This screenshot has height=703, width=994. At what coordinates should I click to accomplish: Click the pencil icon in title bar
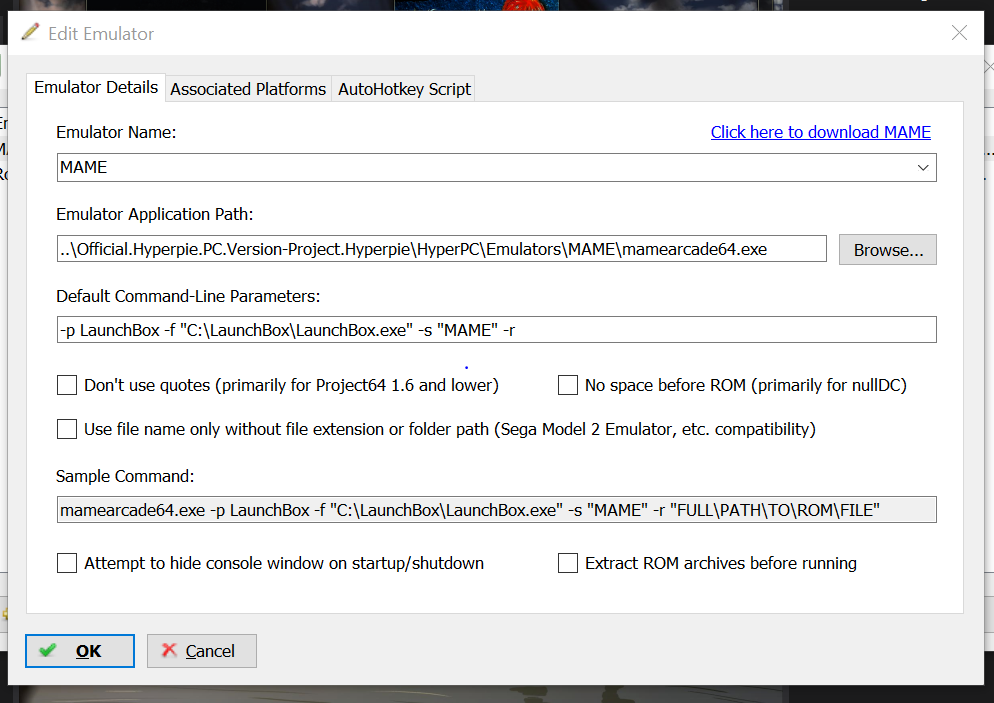pos(30,32)
